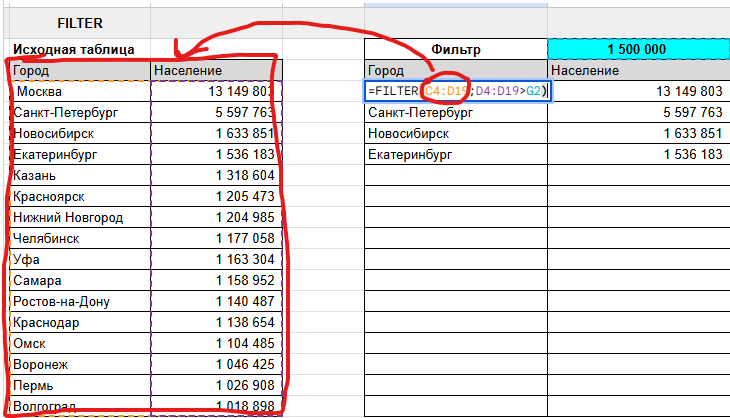Click the 'Фильтр' heading cell
730x418 pixels.
pos(456,49)
